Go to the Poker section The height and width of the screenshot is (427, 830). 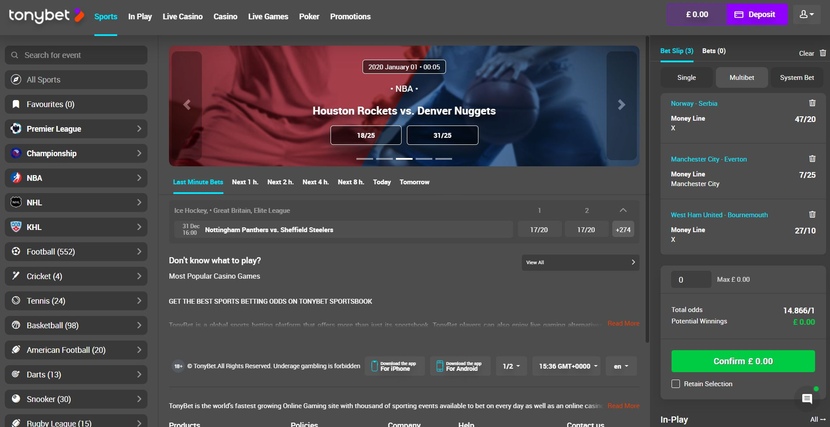[x=309, y=16]
